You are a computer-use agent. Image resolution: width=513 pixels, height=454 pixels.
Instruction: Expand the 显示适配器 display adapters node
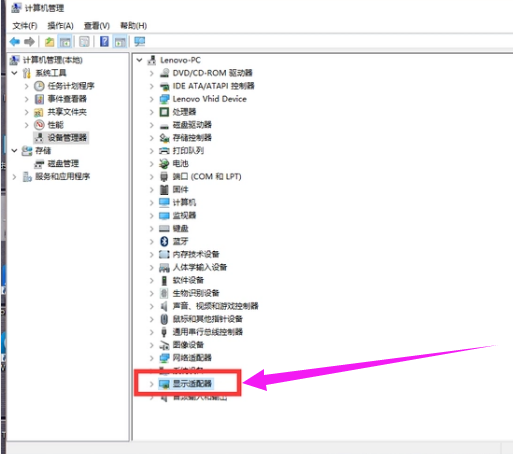tap(152, 384)
